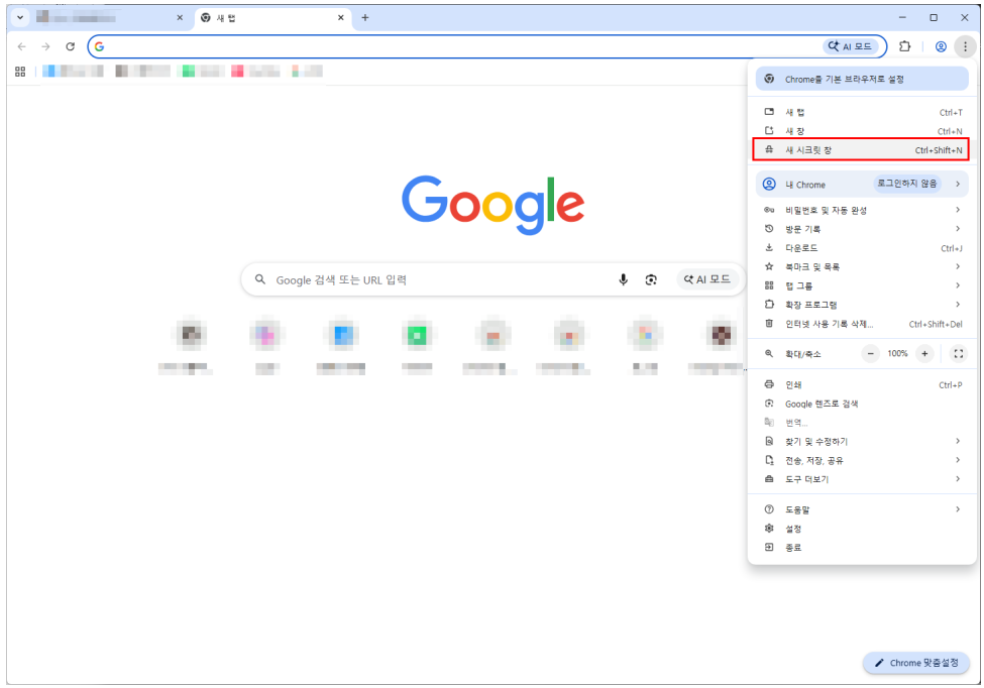Open the tab search dropdown arrow
Viewport: 984px width, 688px height.
click(20, 18)
